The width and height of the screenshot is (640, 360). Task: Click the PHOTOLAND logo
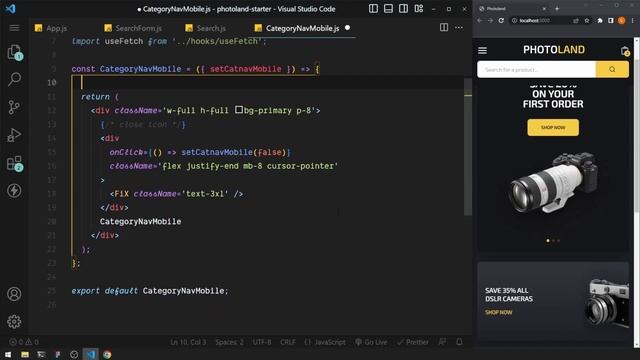554,50
